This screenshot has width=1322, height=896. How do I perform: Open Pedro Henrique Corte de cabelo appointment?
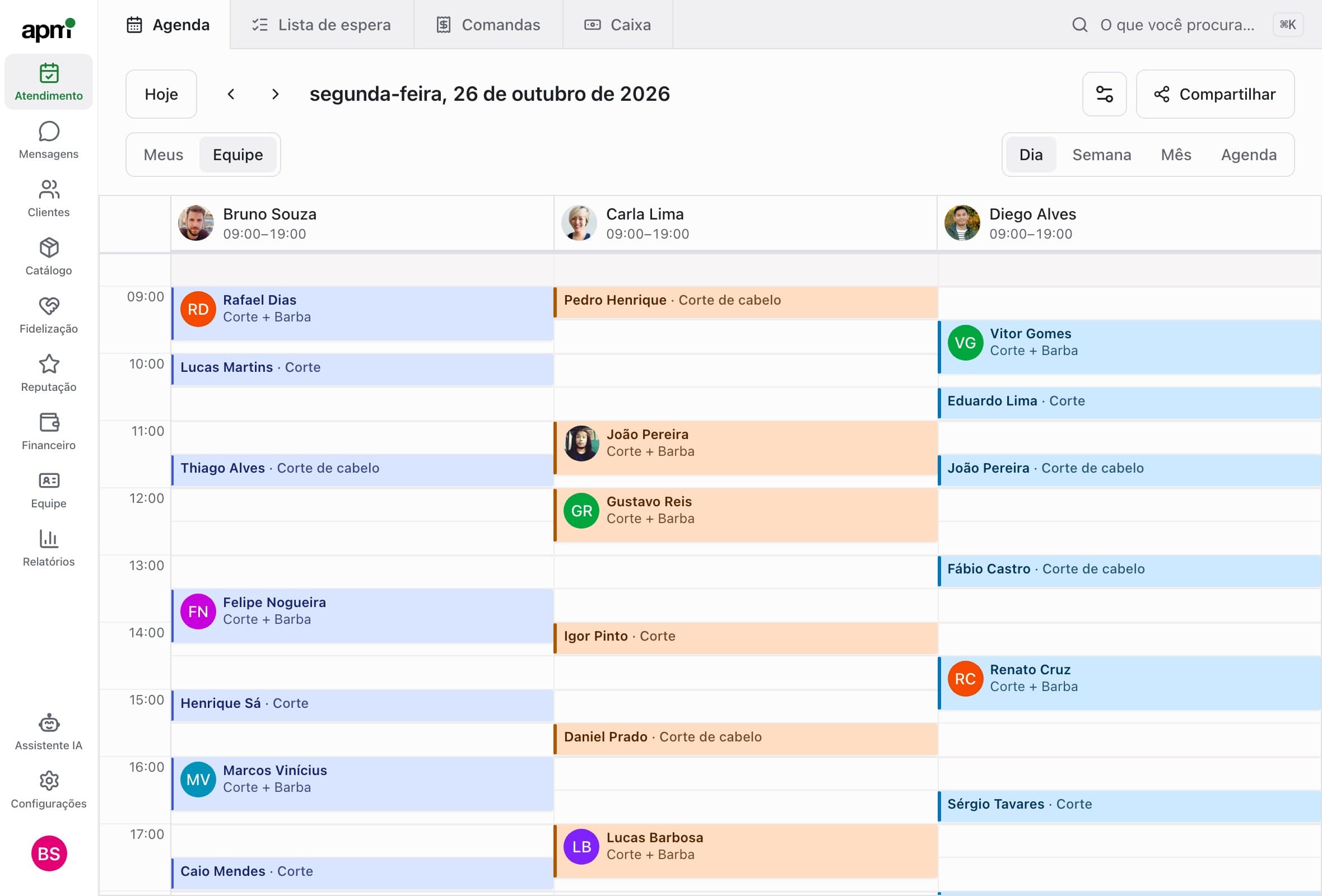tap(745, 302)
